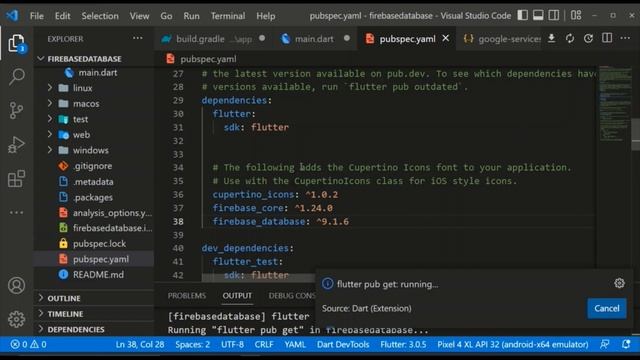The height and width of the screenshot is (360, 640).
Task: Open Explorer panel more actions ellipsis
Action: tap(138, 38)
